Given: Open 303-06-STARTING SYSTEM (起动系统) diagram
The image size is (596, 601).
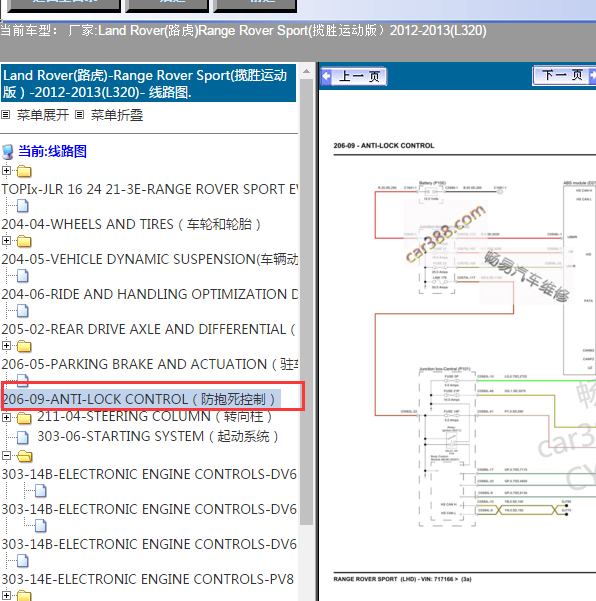Looking at the screenshot, I should (158, 436).
